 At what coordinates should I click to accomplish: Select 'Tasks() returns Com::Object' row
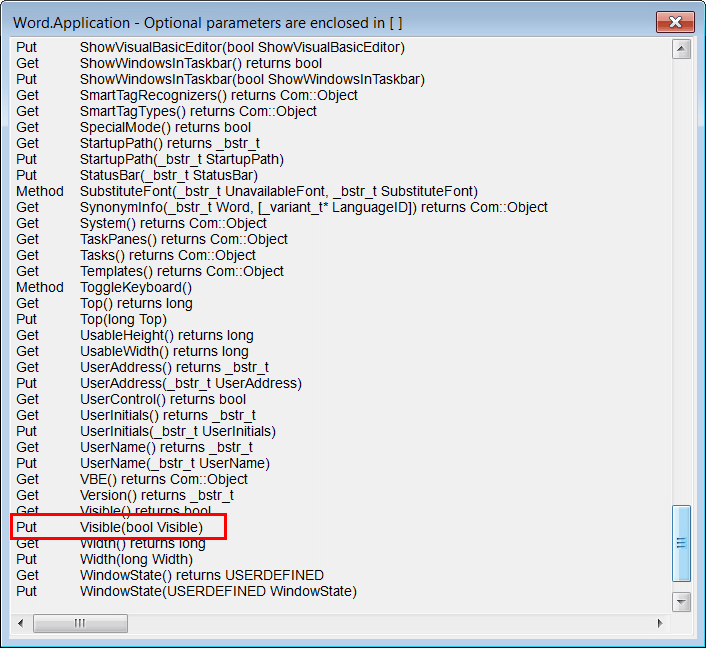(x=136, y=255)
